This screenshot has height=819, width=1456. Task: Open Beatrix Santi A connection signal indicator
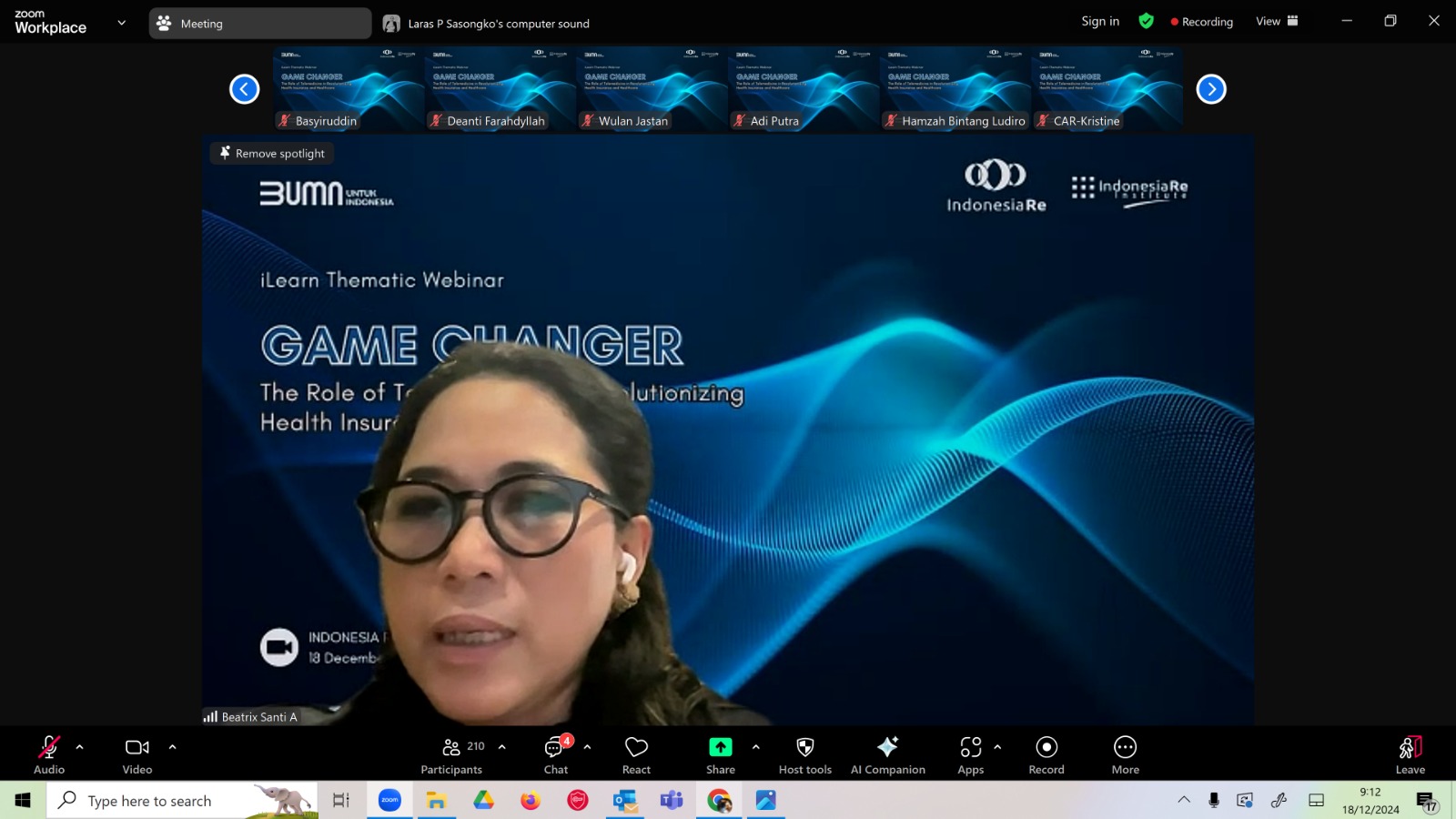[x=210, y=717]
